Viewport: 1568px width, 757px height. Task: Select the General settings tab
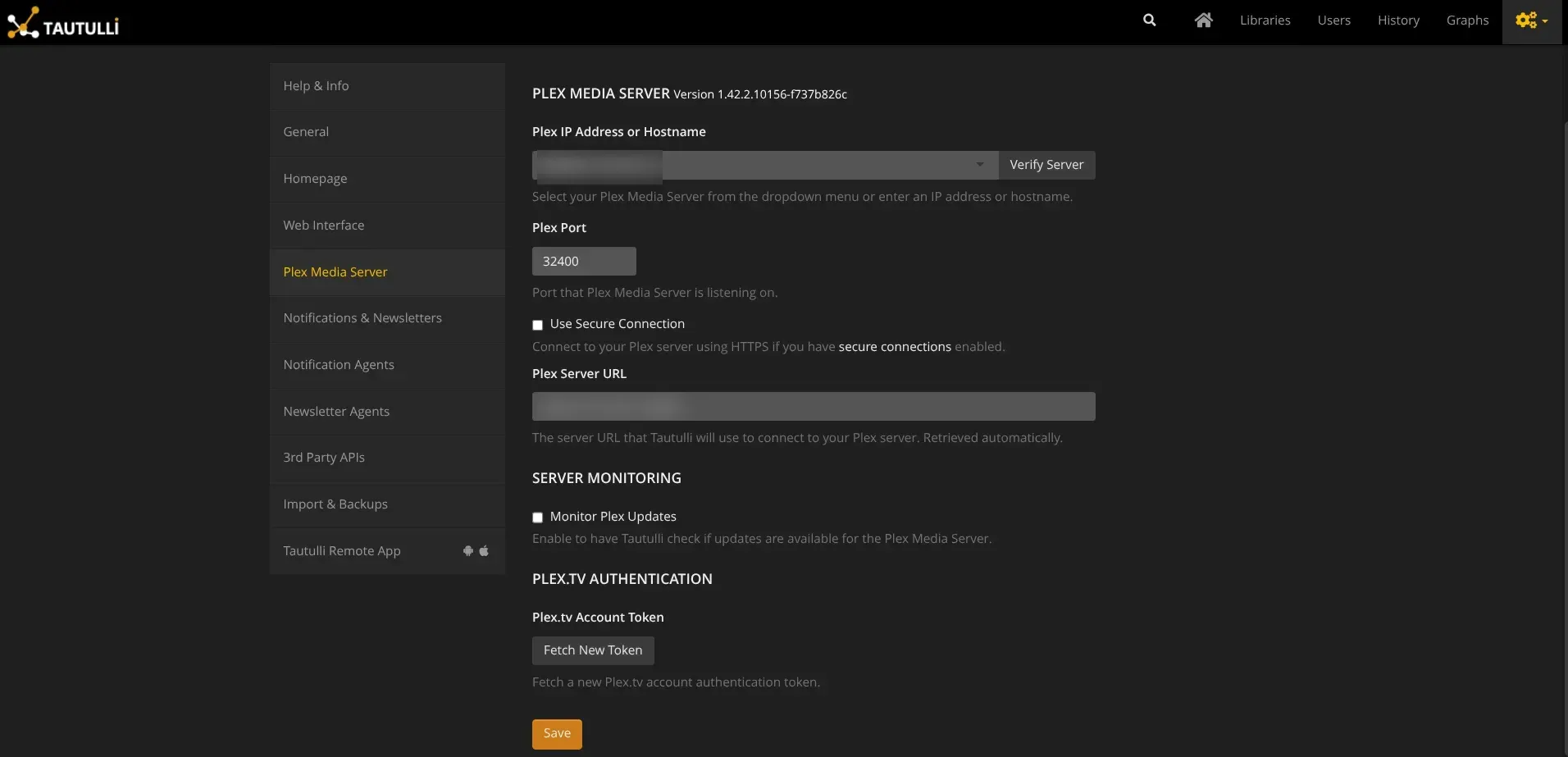point(387,132)
